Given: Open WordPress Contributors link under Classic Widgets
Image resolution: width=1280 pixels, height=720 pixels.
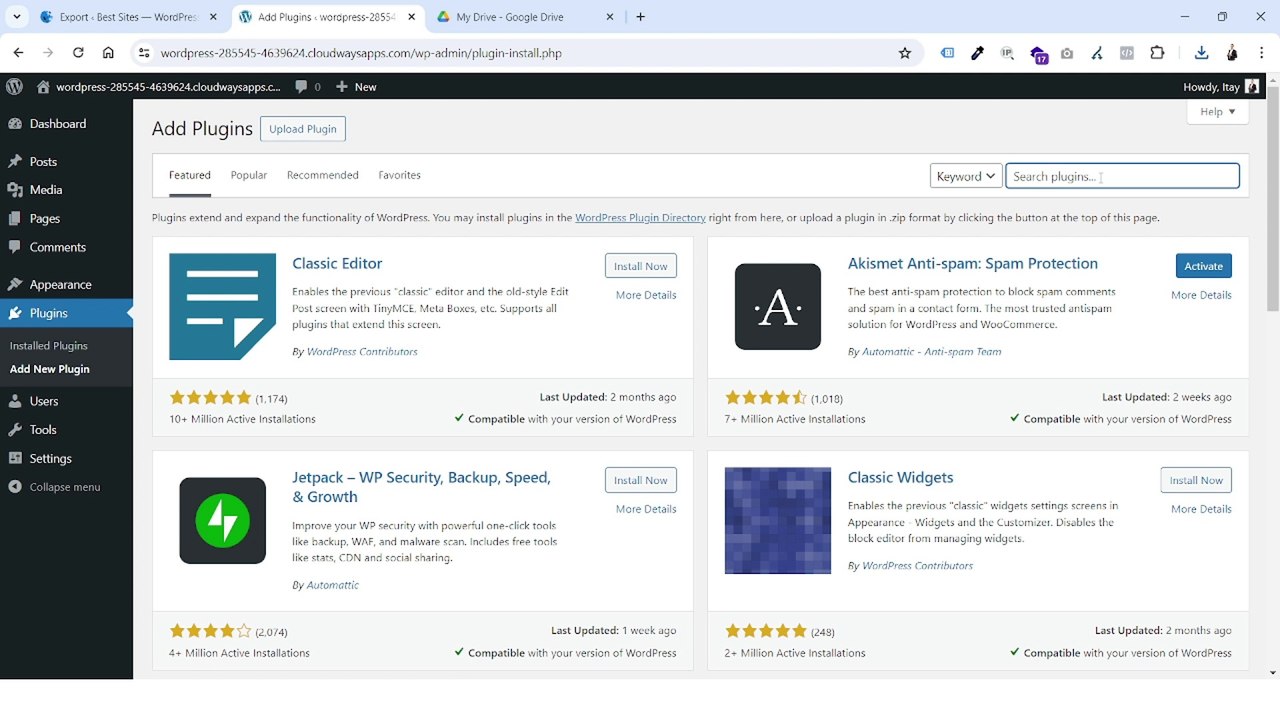Looking at the screenshot, I should pyautogui.click(x=918, y=566).
